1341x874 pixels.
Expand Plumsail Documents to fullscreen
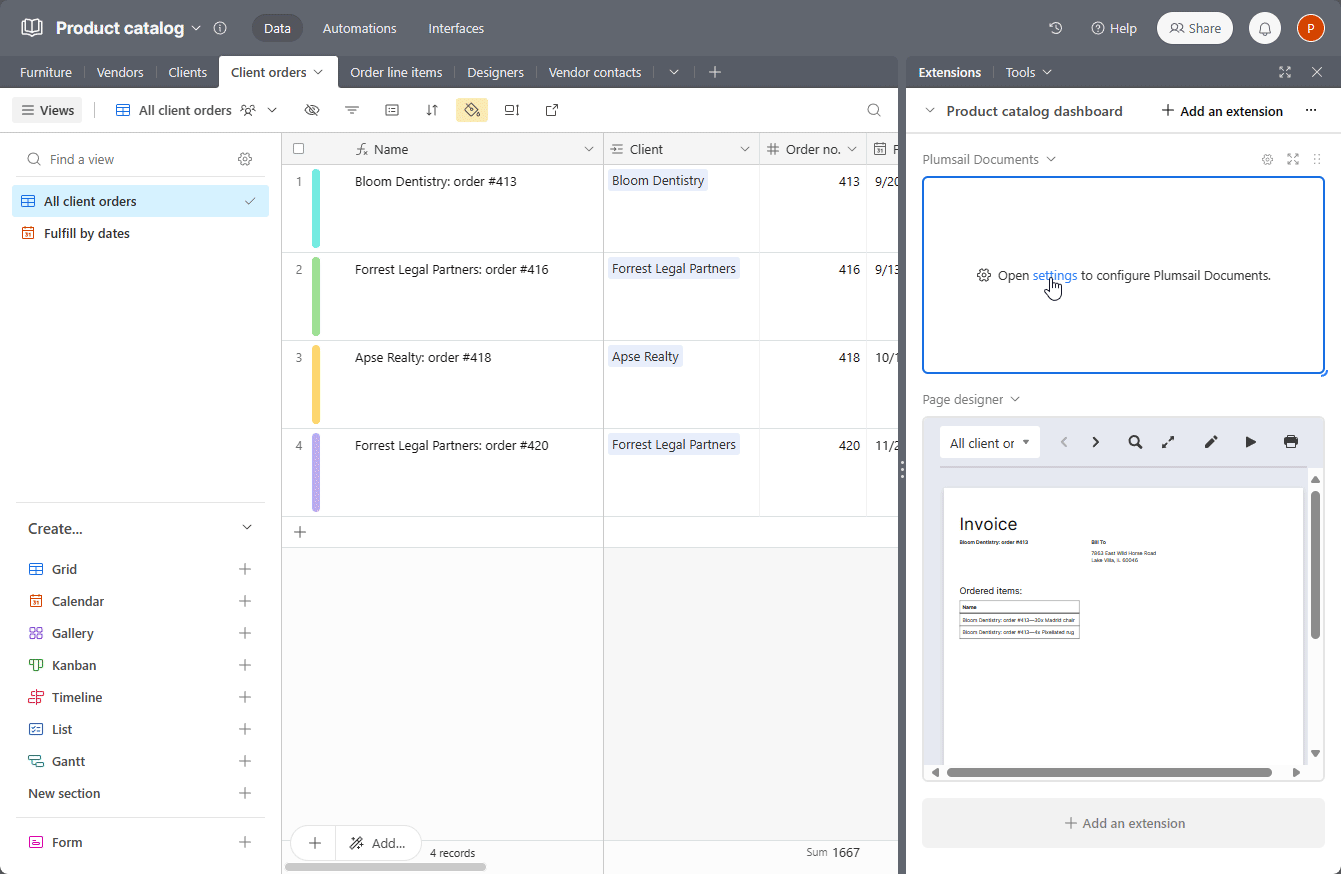[1293, 159]
